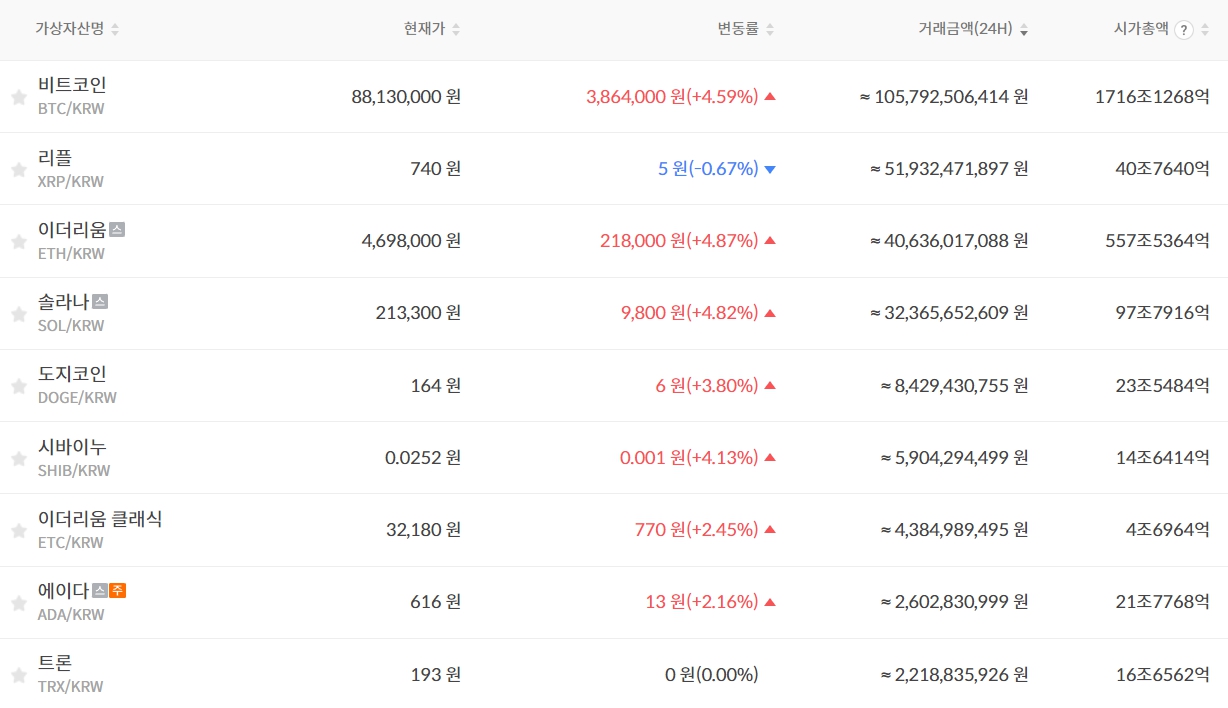The width and height of the screenshot is (1228, 708).
Task: Click the 시가총액 column header
Action: pos(1140,30)
